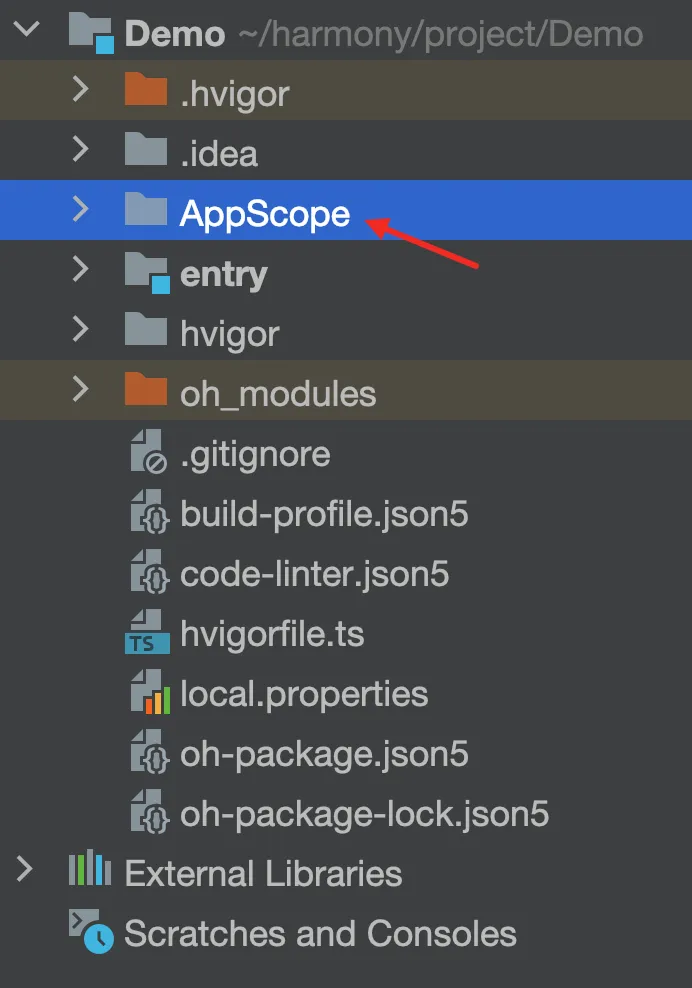692x988 pixels.
Task: Select the oh-package-lock.json5 file
Action: 346,813
